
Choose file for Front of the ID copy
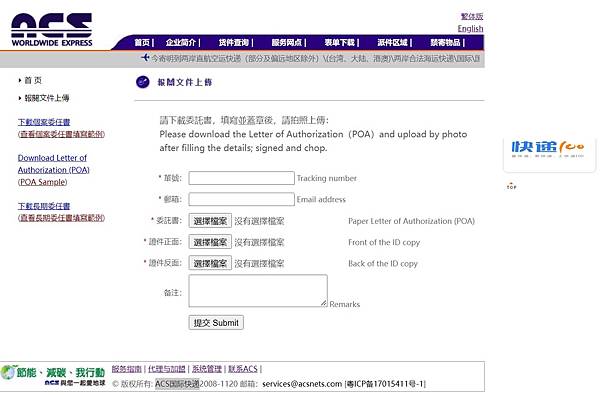(210, 242)
